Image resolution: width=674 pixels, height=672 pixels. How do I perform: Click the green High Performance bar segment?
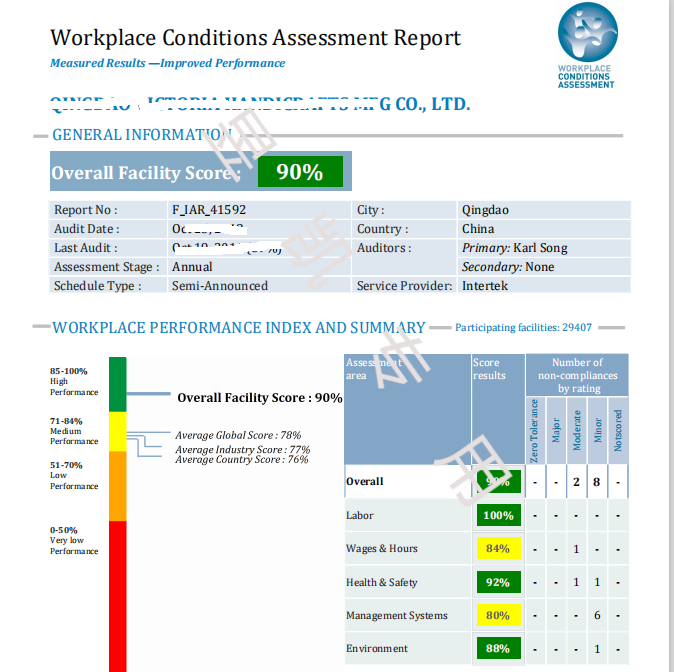click(x=117, y=384)
